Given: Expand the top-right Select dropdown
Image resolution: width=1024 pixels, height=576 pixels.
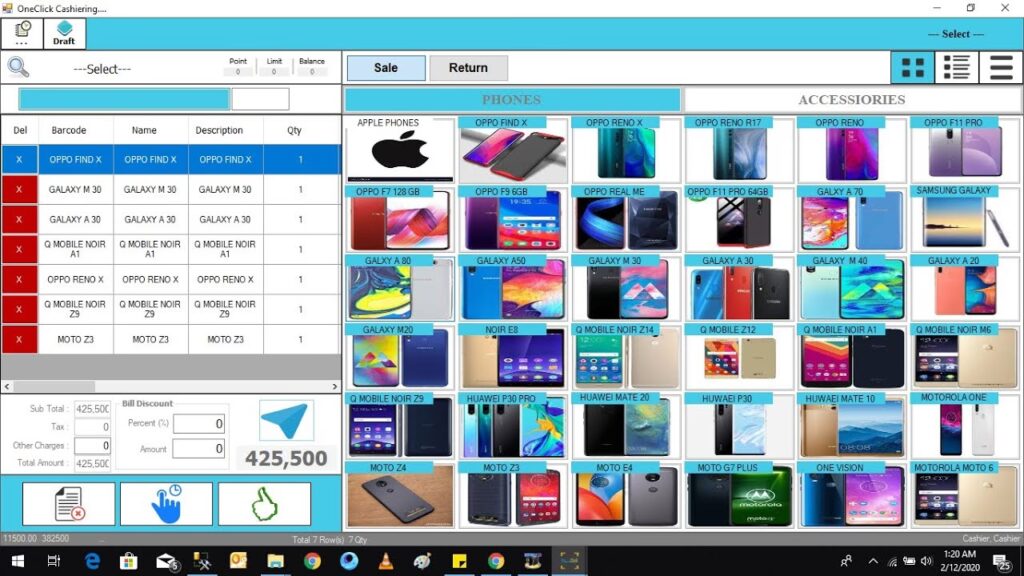Looking at the screenshot, I should (955, 34).
